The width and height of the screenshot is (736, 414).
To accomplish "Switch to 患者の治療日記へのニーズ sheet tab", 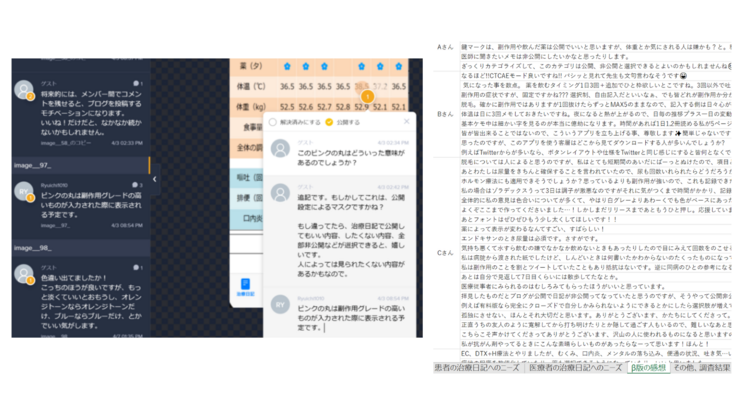I will point(476,368).
